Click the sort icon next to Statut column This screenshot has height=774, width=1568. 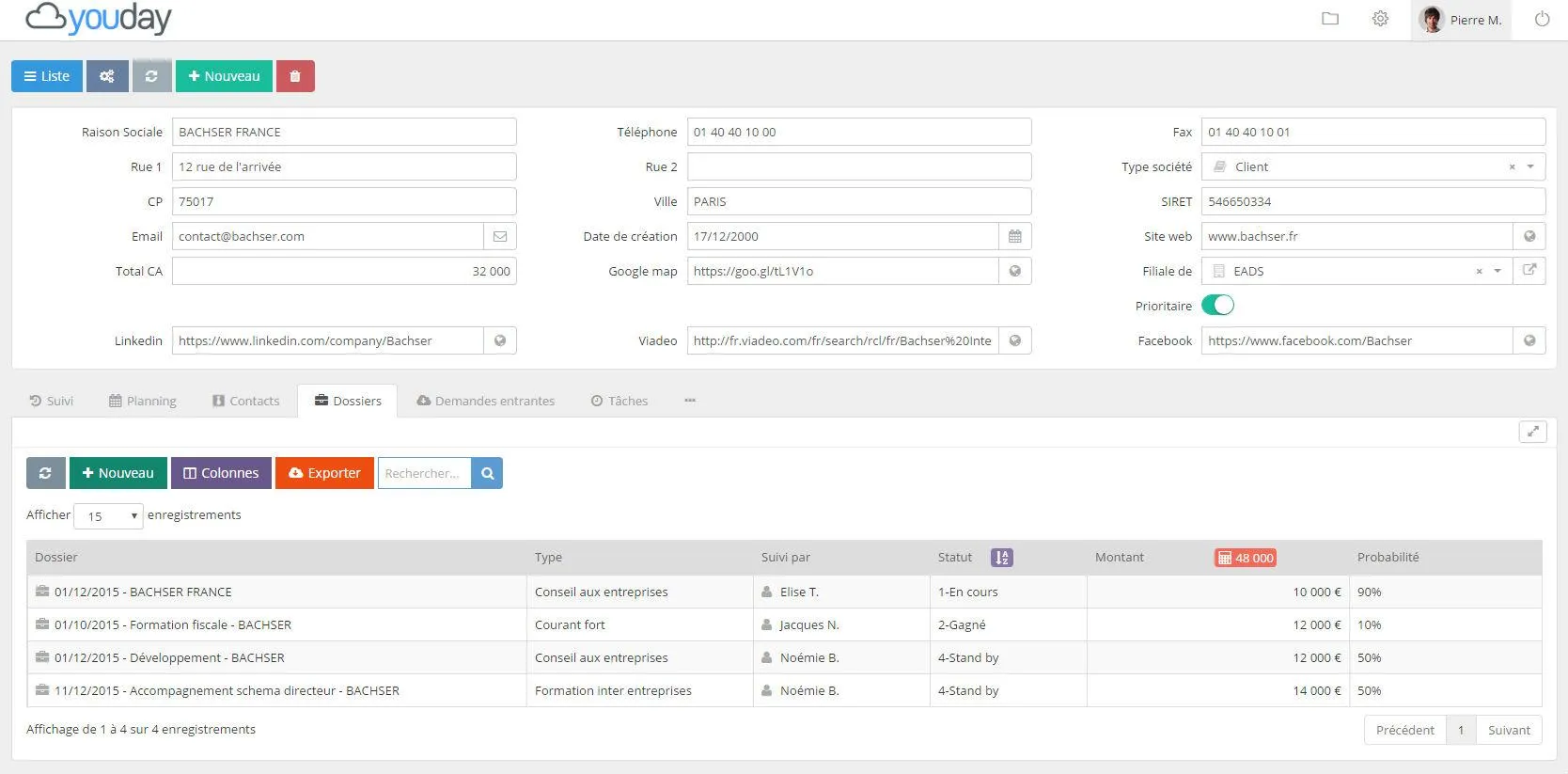1001,558
